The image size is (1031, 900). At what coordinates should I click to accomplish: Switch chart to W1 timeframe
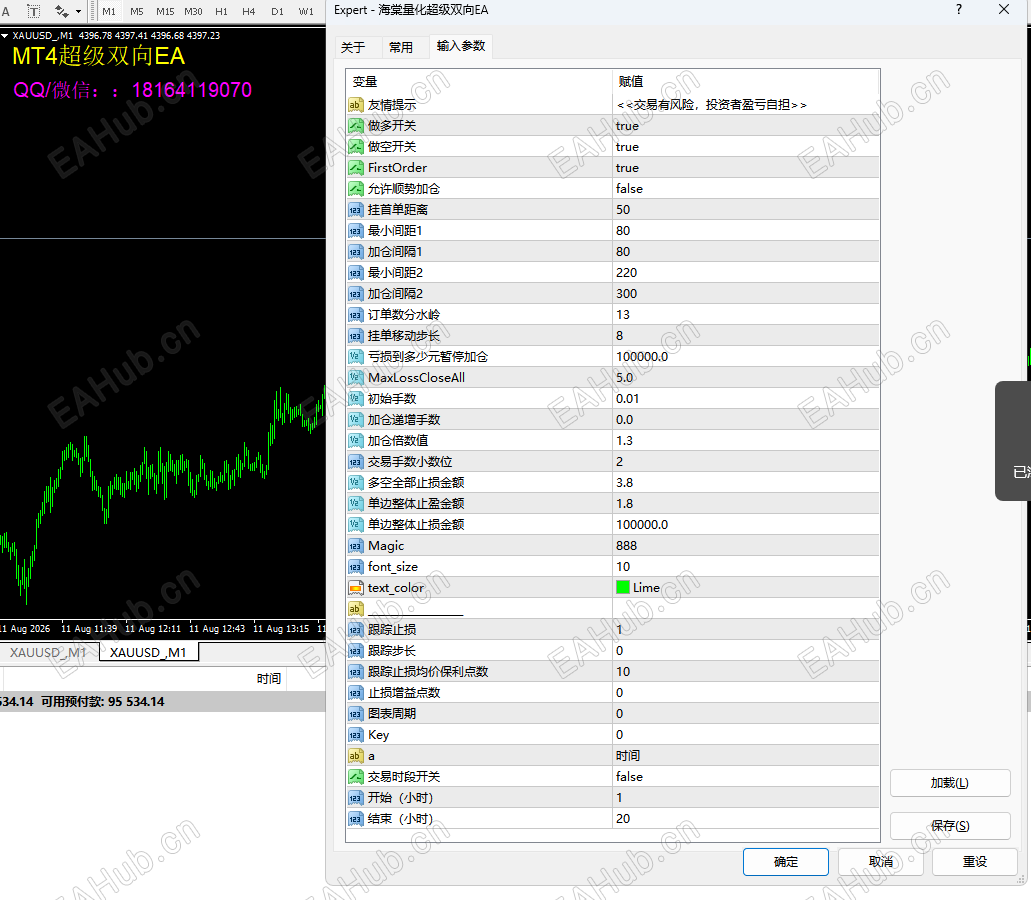click(x=306, y=11)
